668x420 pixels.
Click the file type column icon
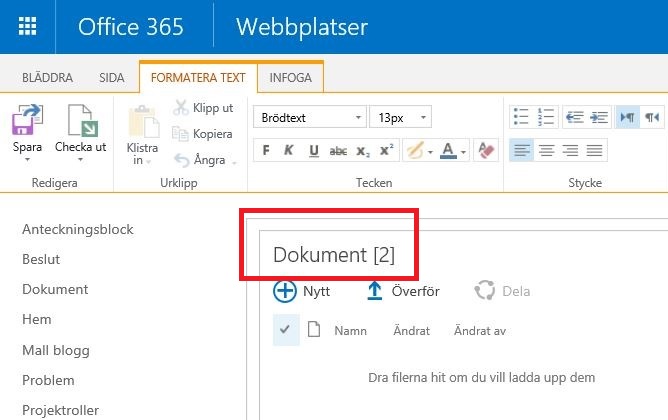pos(314,329)
